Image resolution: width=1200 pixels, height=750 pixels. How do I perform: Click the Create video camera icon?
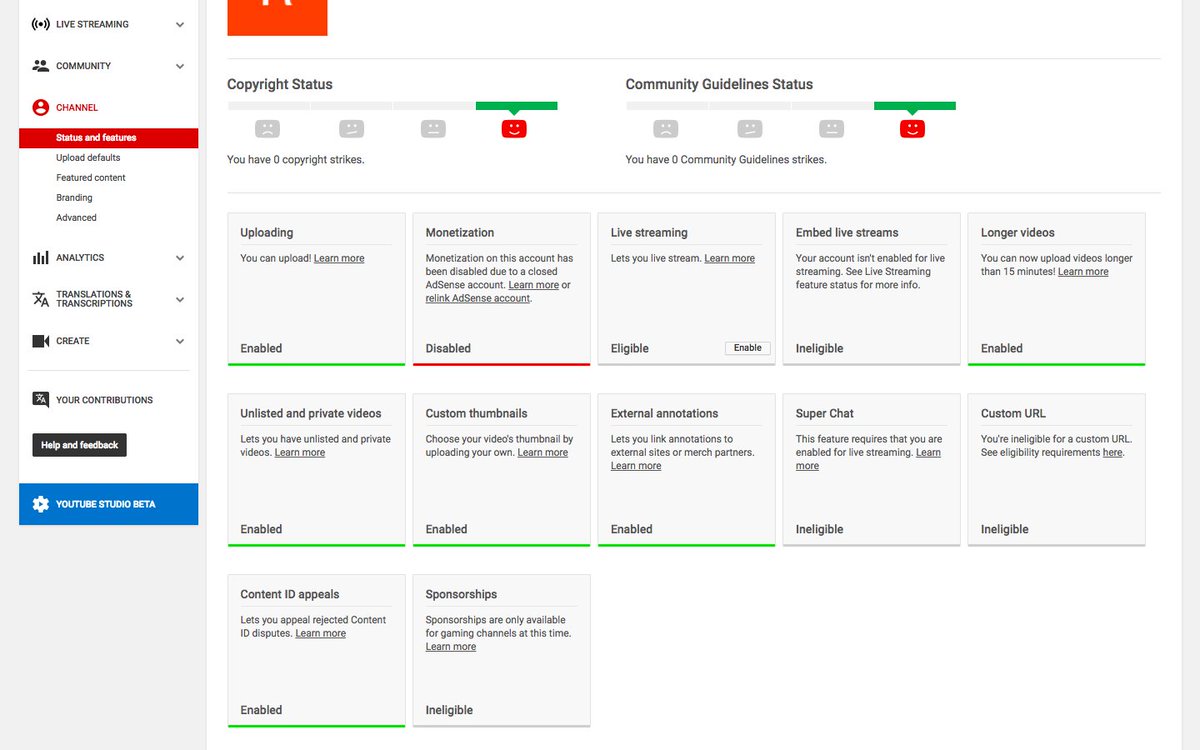tap(41, 341)
